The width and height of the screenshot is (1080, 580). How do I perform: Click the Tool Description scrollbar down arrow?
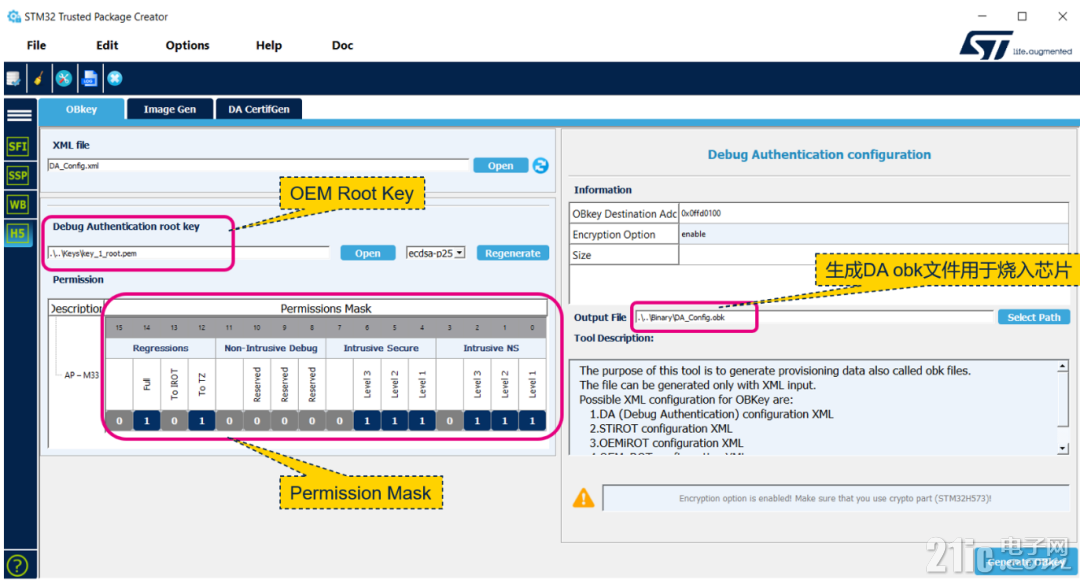point(1063,448)
